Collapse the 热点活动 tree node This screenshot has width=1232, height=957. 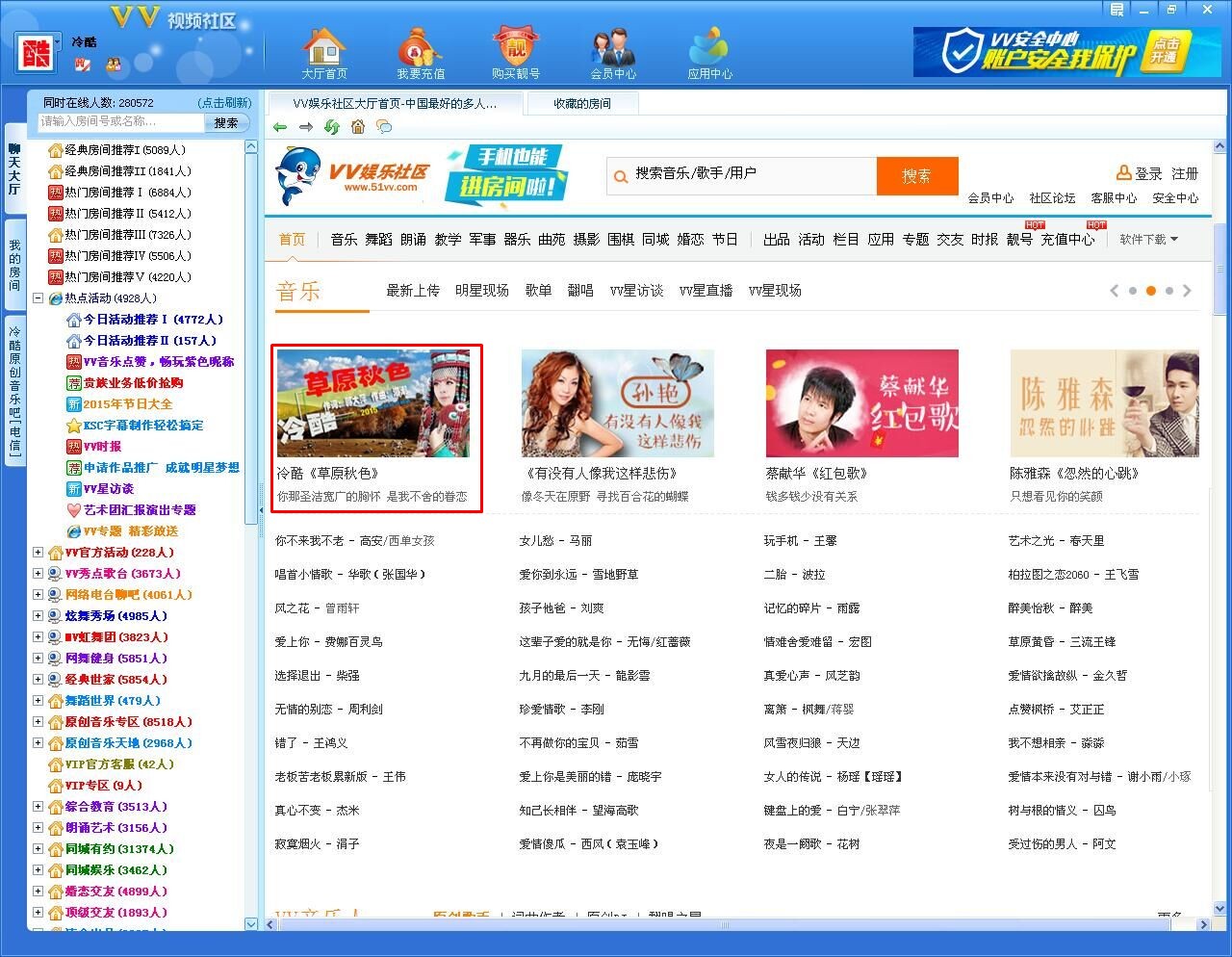(x=38, y=298)
